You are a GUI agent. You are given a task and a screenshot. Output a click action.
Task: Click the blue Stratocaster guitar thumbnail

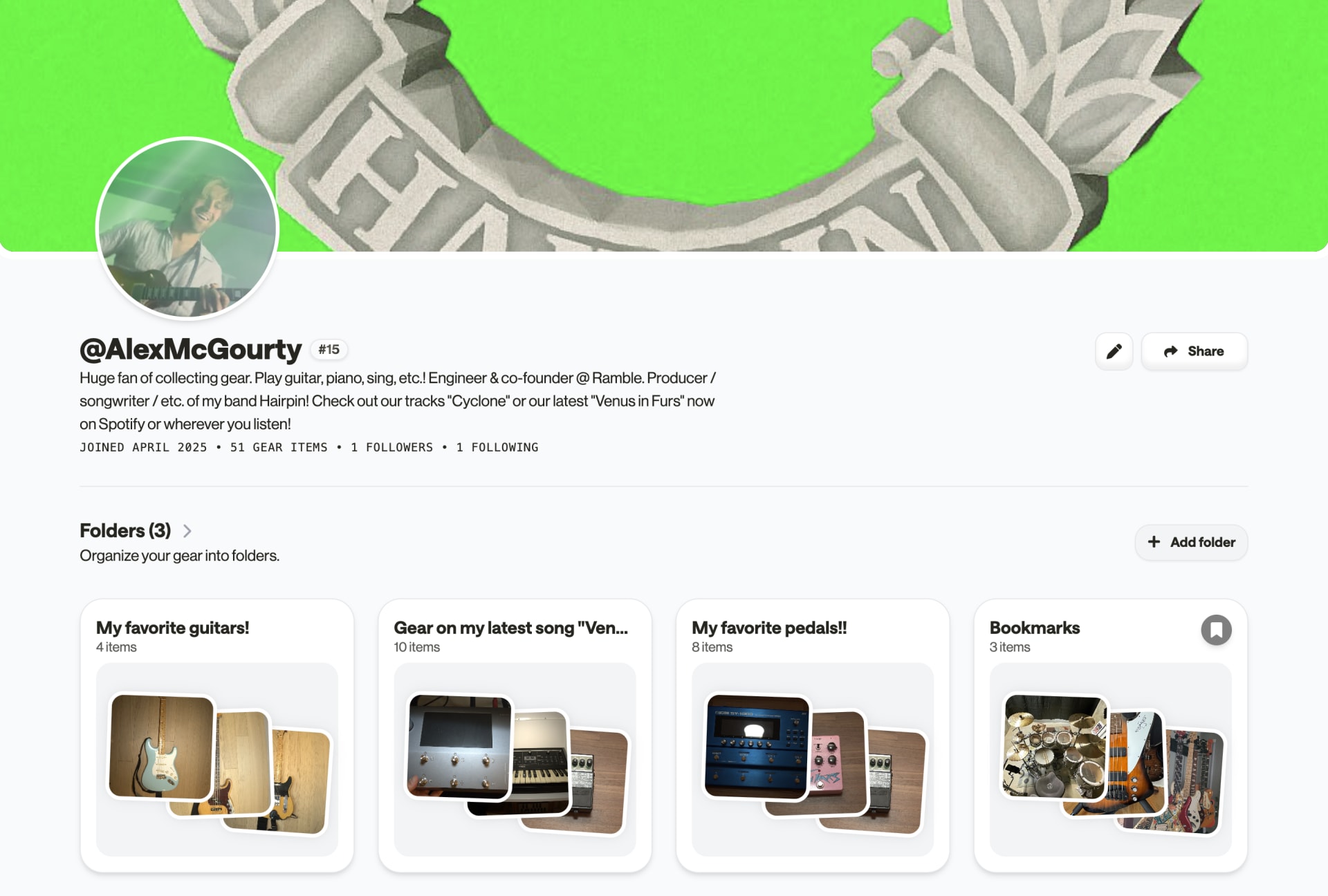coord(161,747)
